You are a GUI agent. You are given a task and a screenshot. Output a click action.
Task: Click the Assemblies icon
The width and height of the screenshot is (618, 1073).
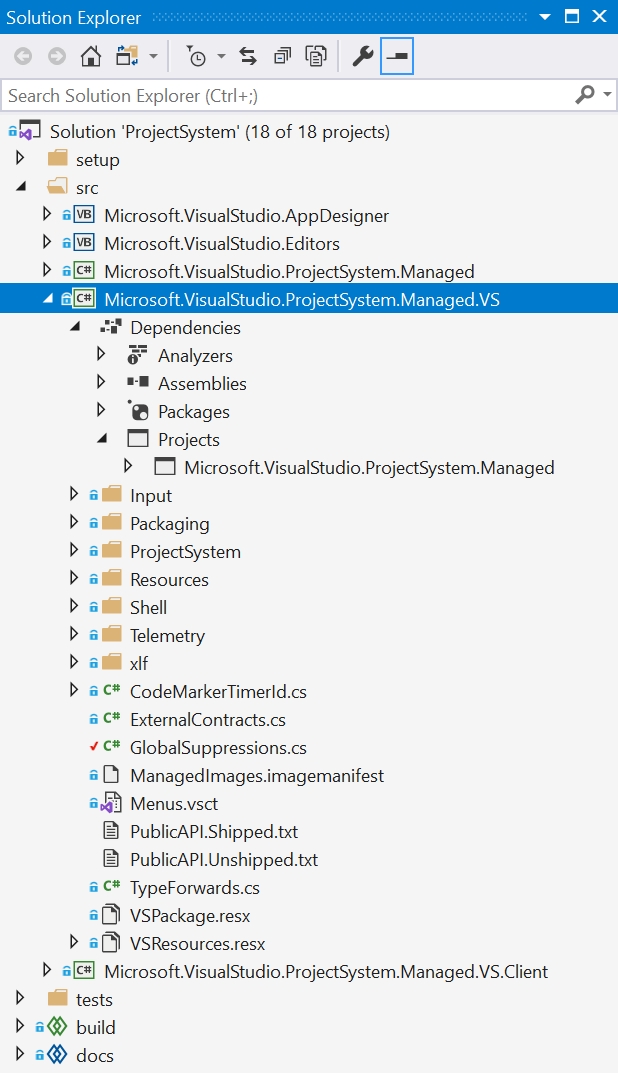(x=138, y=383)
